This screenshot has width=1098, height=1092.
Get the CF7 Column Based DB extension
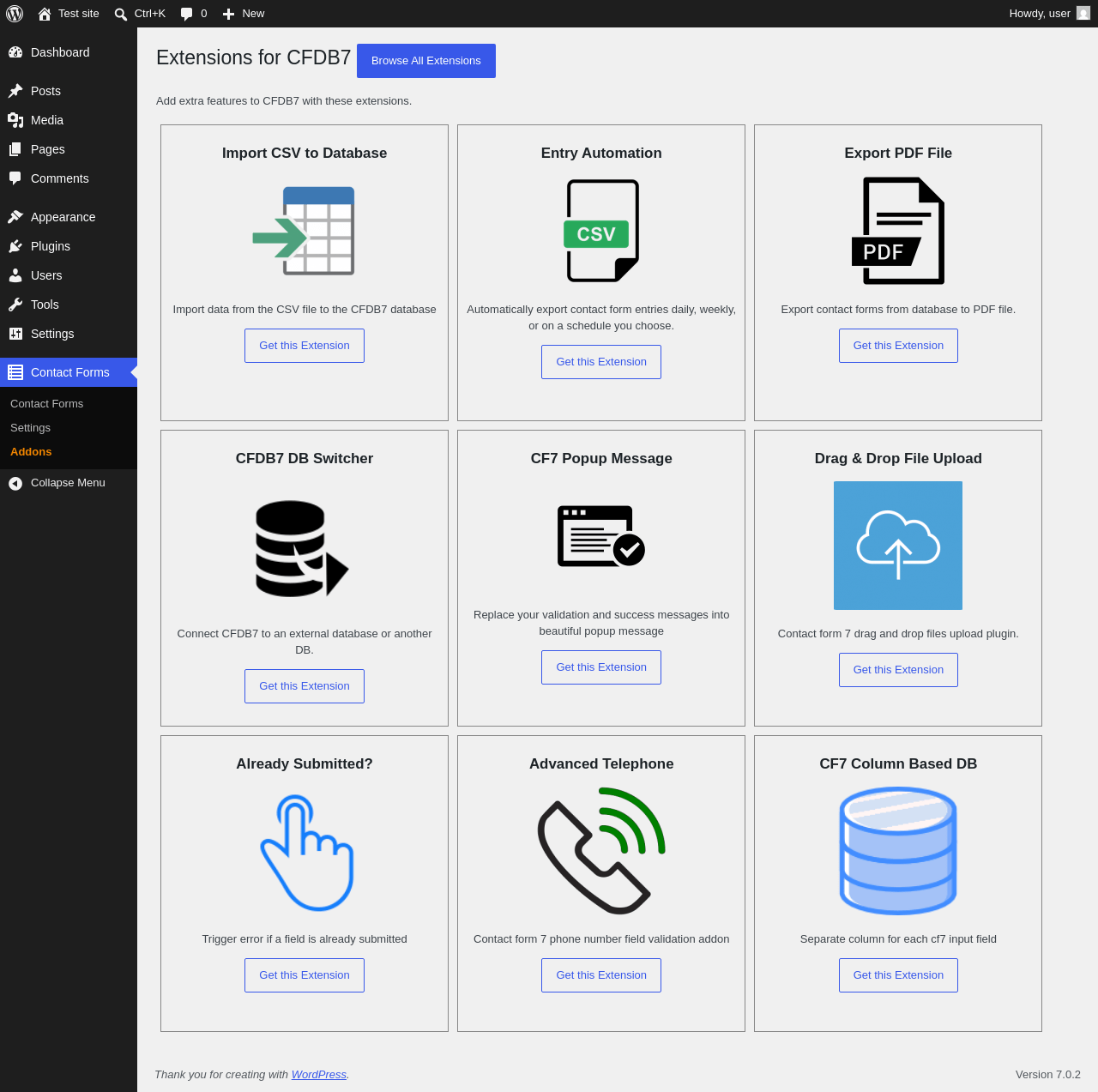(898, 975)
